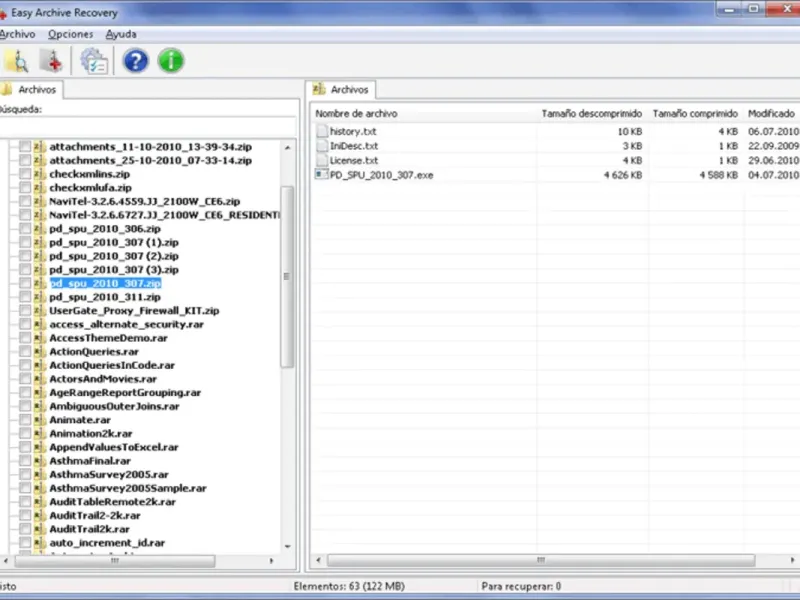Check the box for attachments_11-10-2010_13-39-34.zip
Viewport: 800px width, 600px height.
coord(25,146)
